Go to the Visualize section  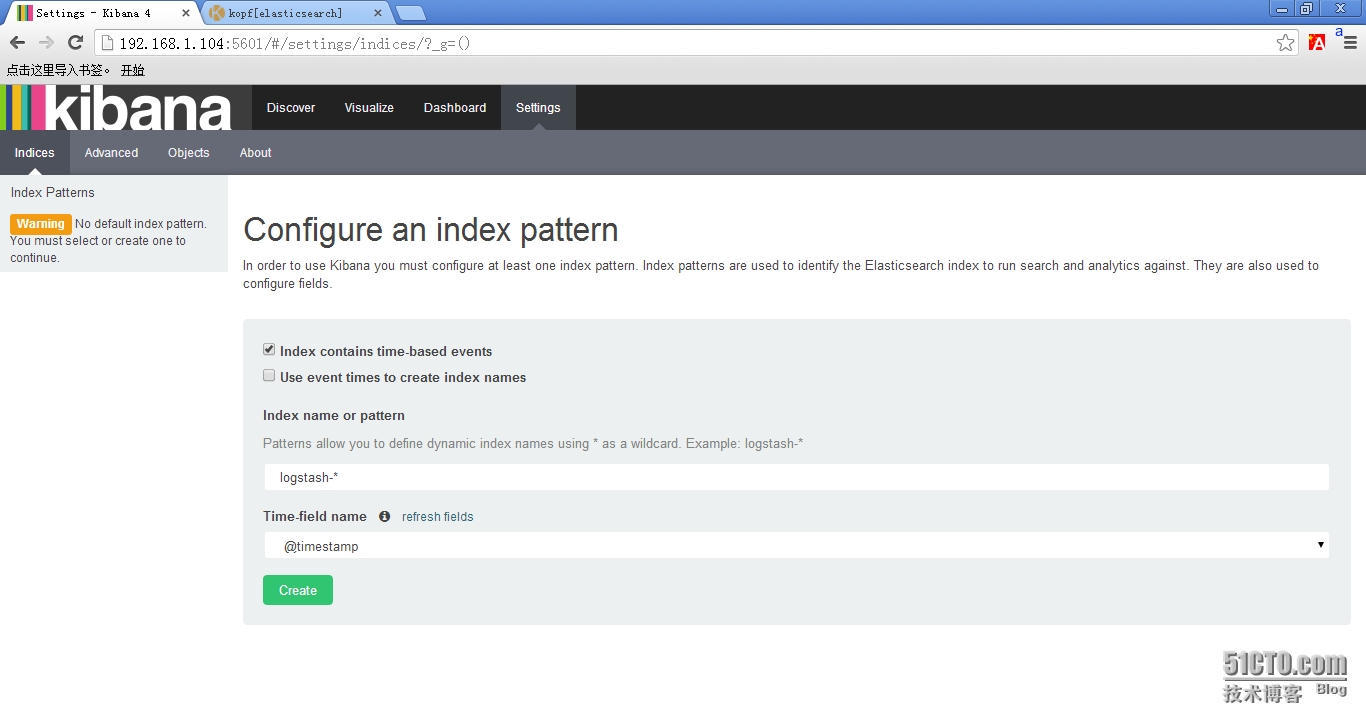tap(369, 108)
